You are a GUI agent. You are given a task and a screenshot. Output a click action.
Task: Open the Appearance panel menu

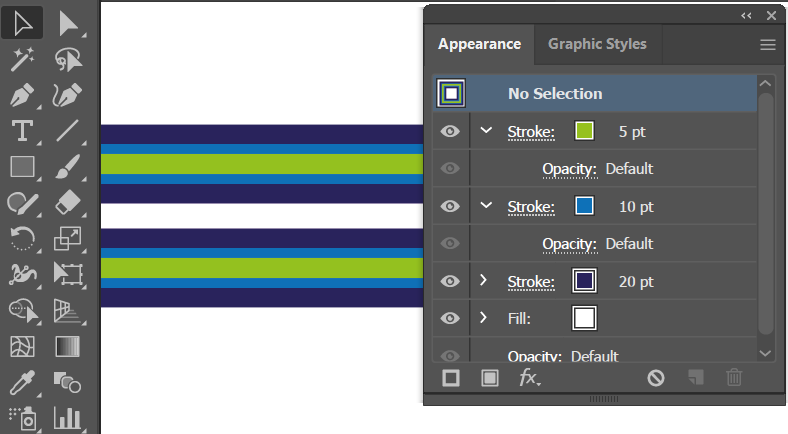(x=767, y=45)
